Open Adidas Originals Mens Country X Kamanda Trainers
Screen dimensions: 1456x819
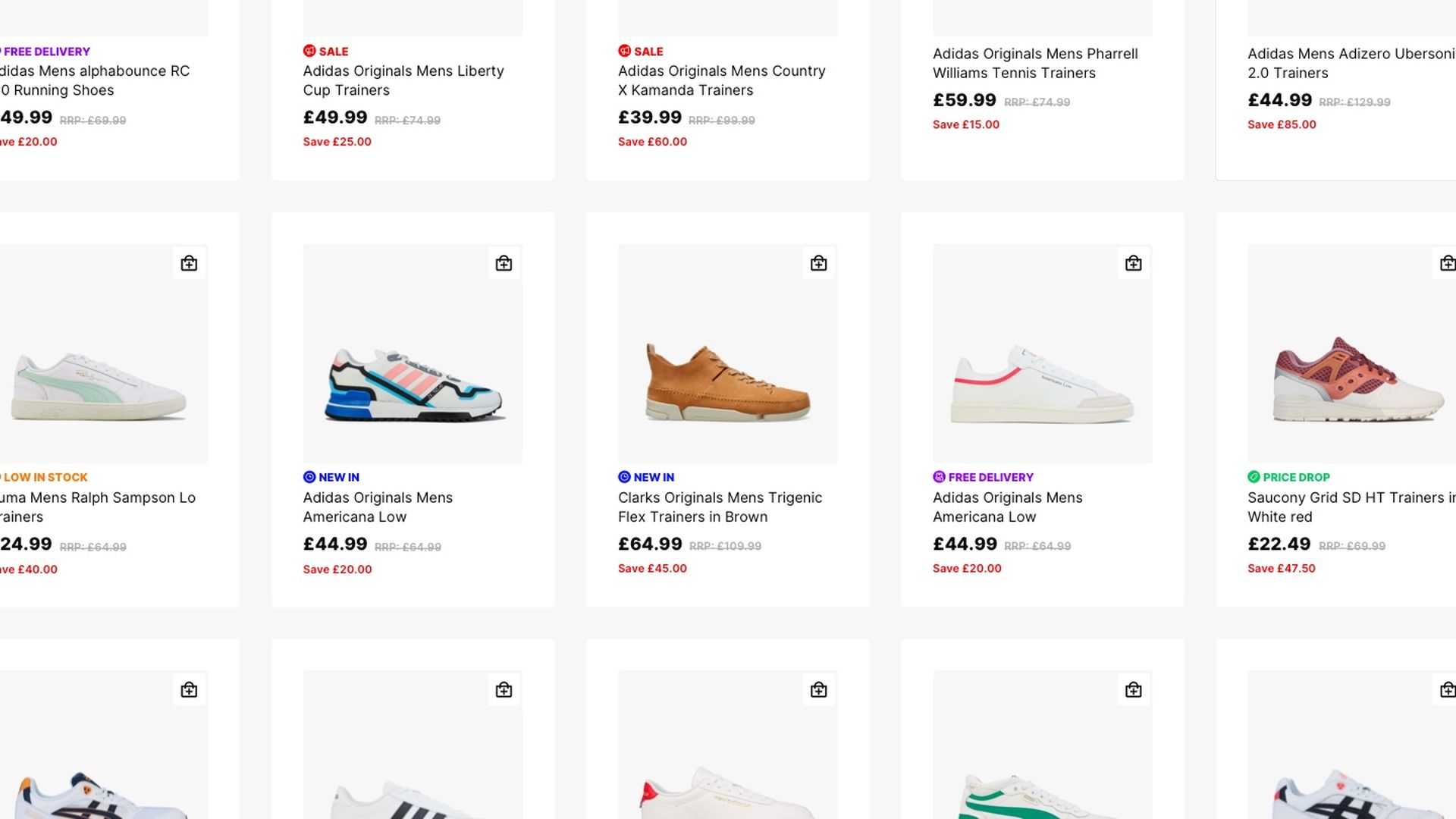721,80
